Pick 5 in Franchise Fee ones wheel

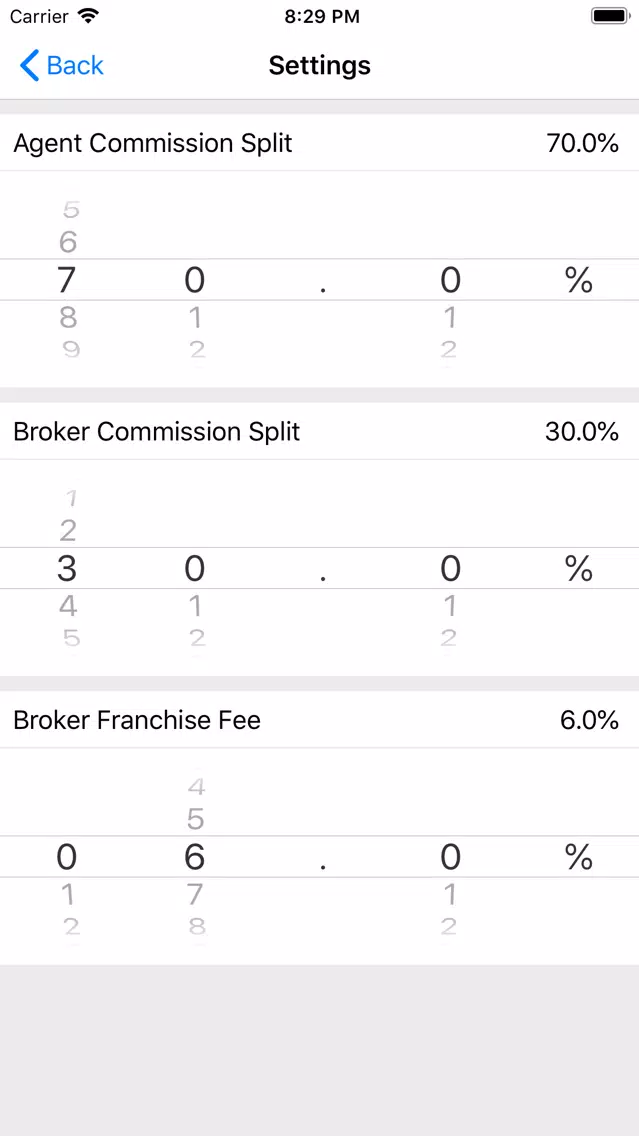point(196,819)
